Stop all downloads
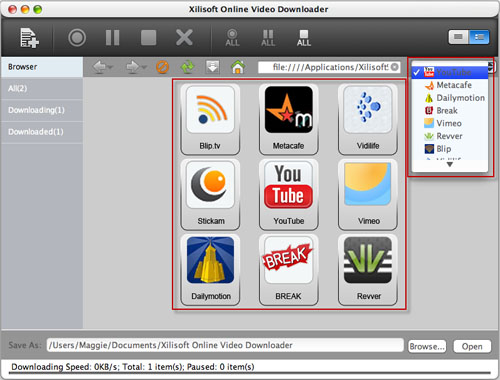 pyautogui.click(x=304, y=38)
